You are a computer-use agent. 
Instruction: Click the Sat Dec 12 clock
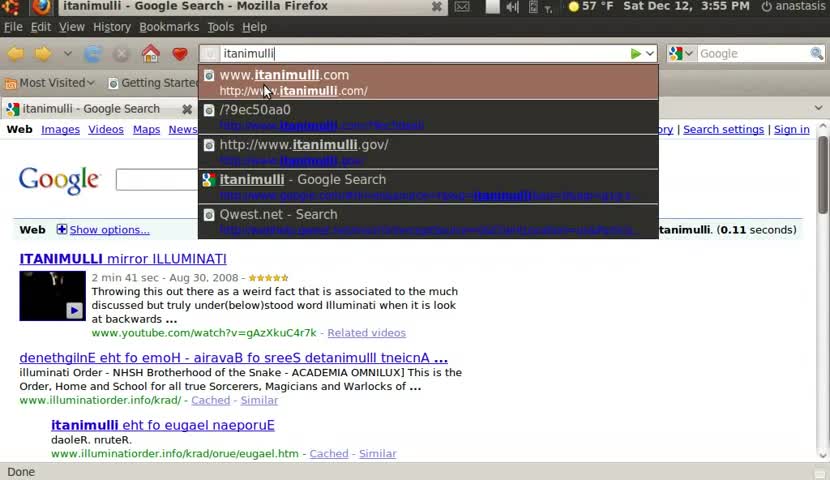click(686, 6)
